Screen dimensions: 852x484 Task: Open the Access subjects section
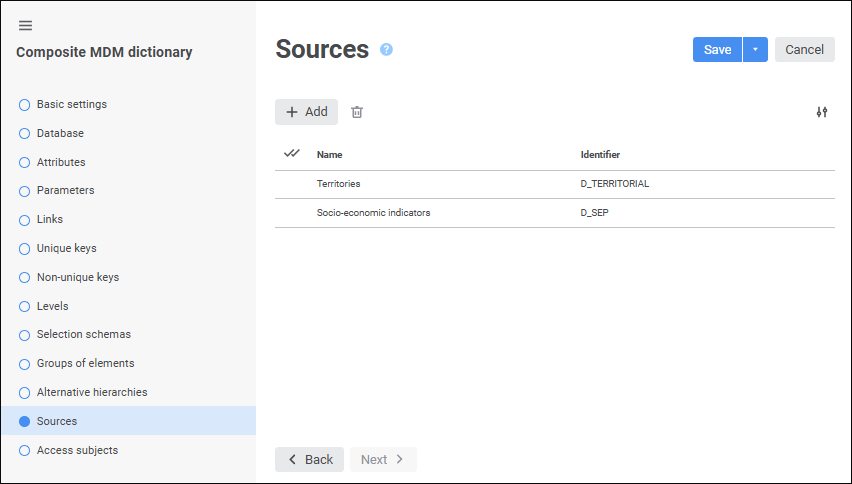coord(77,450)
